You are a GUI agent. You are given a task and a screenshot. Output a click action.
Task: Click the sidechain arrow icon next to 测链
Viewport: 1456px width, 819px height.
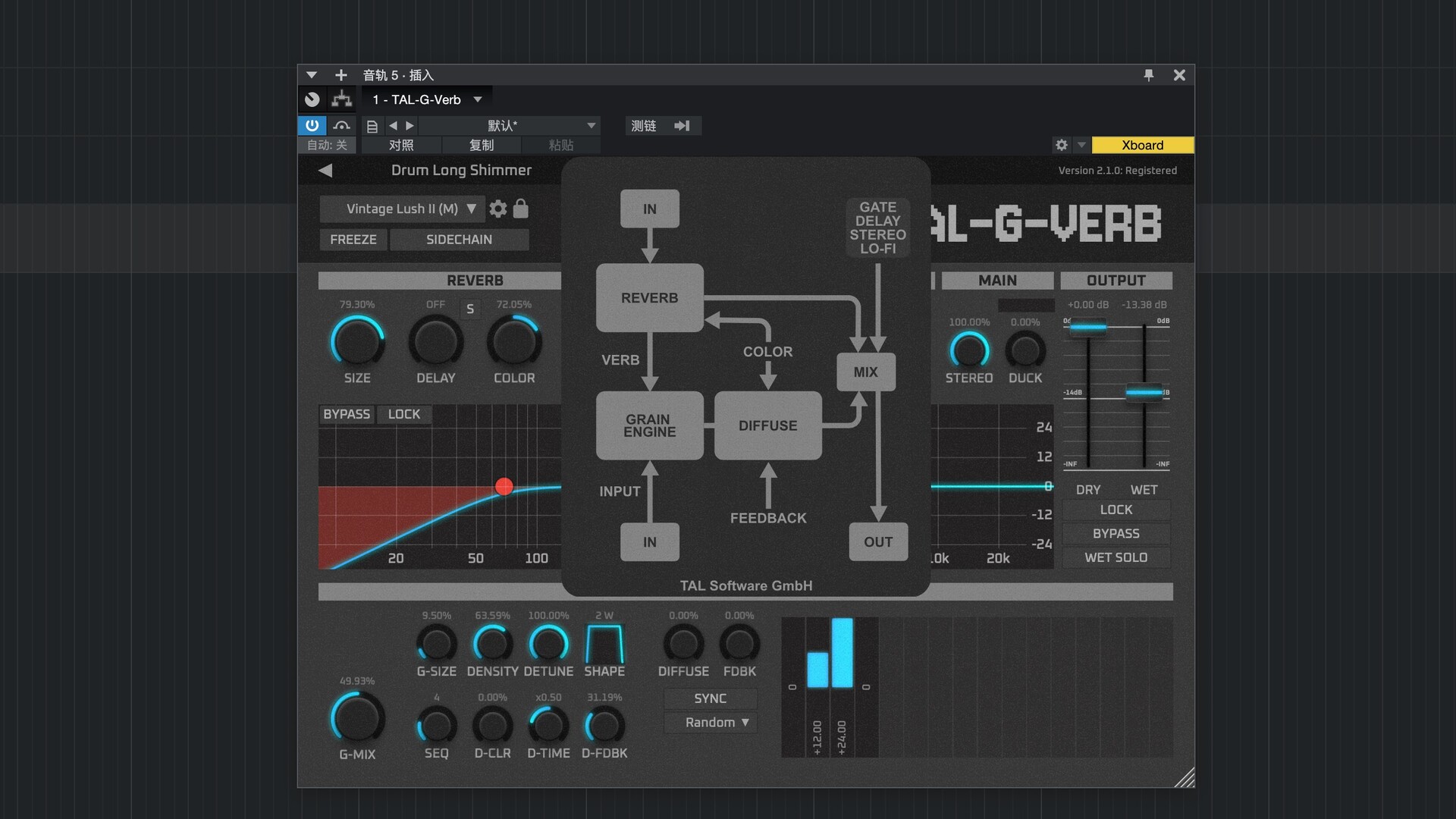coord(682,126)
